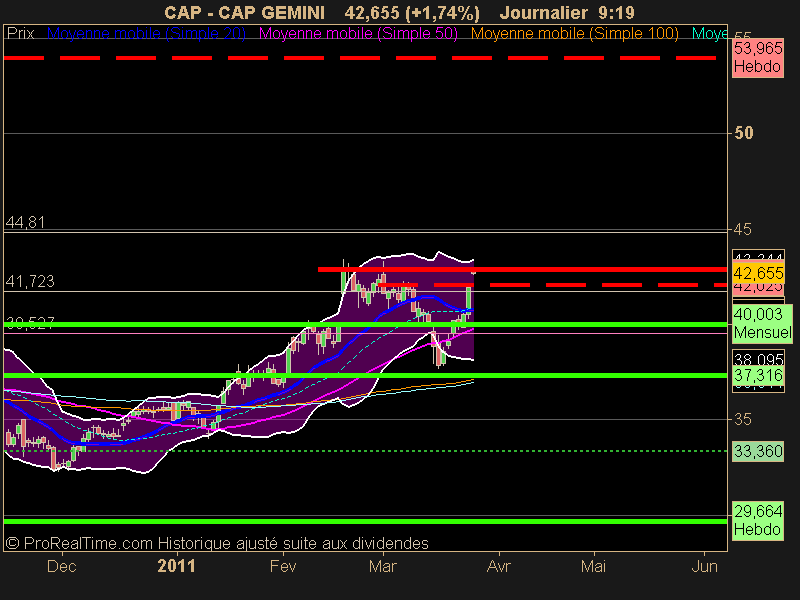Viewport: 800px width, 600px height.
Task: Click the 37,316 green level tag
Action: pos(758,376)
